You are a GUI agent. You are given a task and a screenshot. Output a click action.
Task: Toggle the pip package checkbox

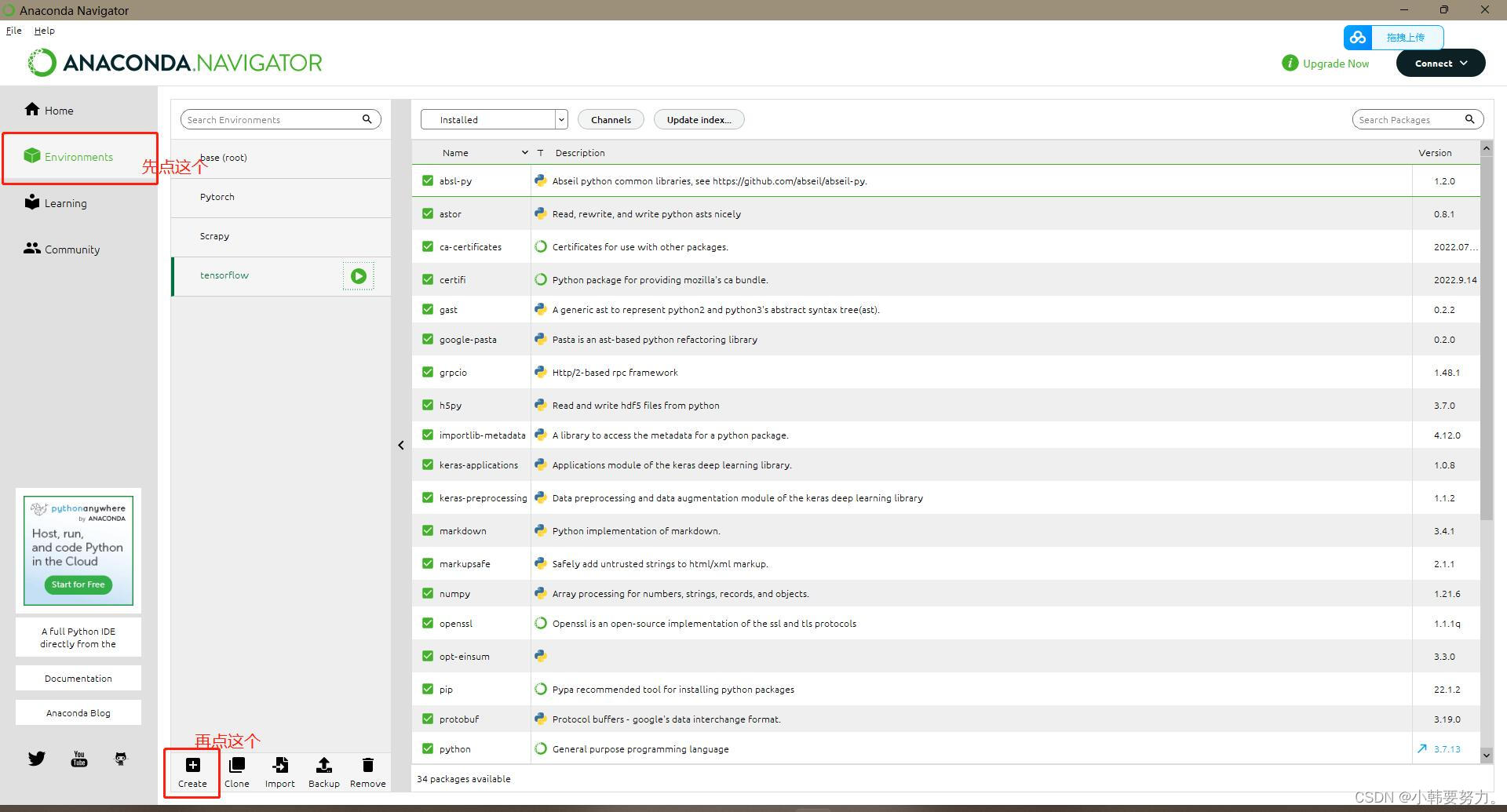point(428,689)
